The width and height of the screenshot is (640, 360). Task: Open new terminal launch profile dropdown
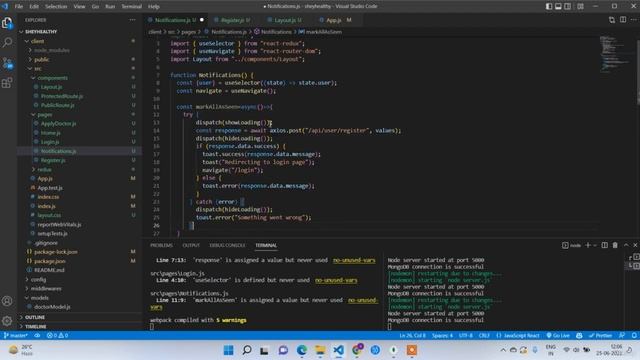[595, 245]
